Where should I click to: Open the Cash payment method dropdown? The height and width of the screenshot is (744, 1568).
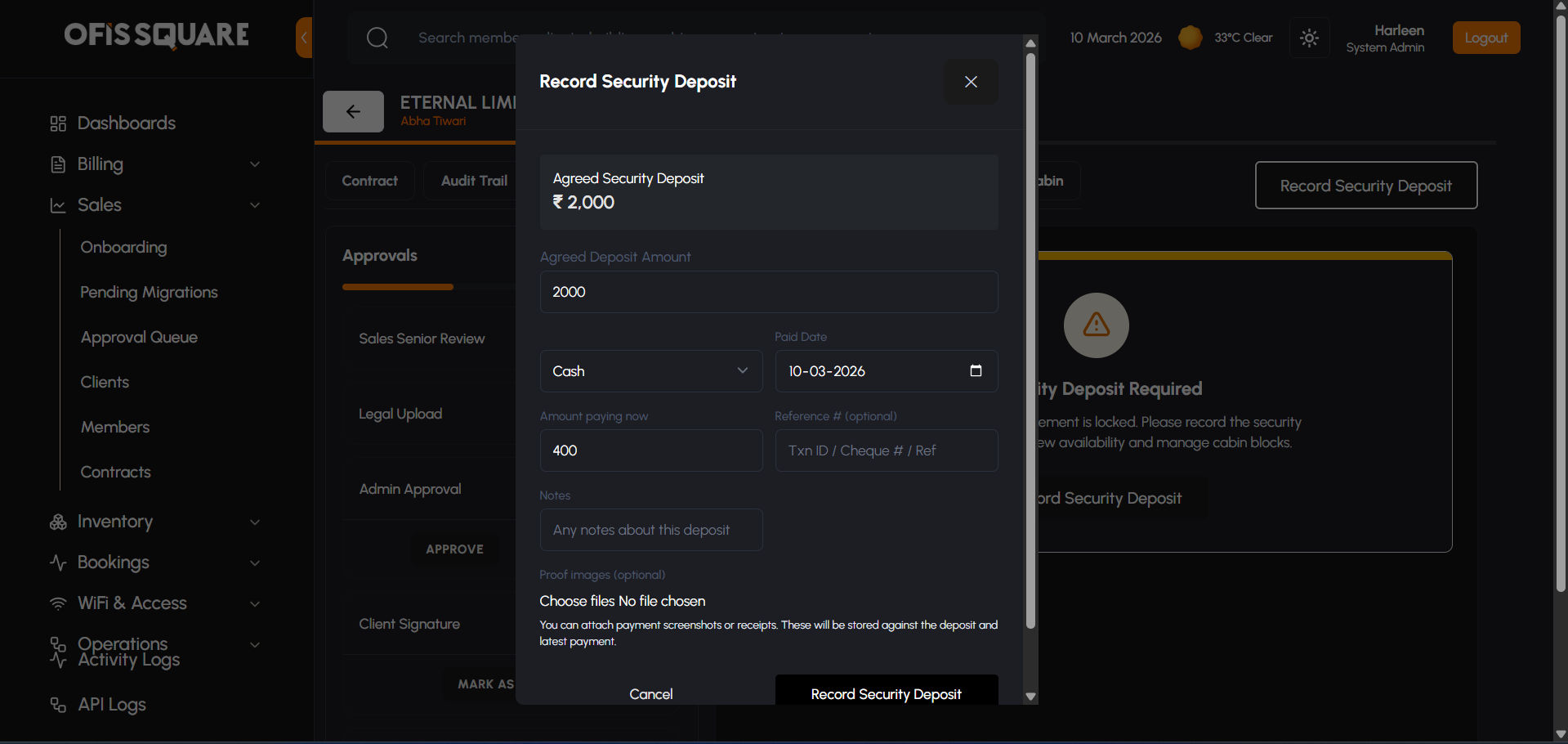tap(650, 371)
